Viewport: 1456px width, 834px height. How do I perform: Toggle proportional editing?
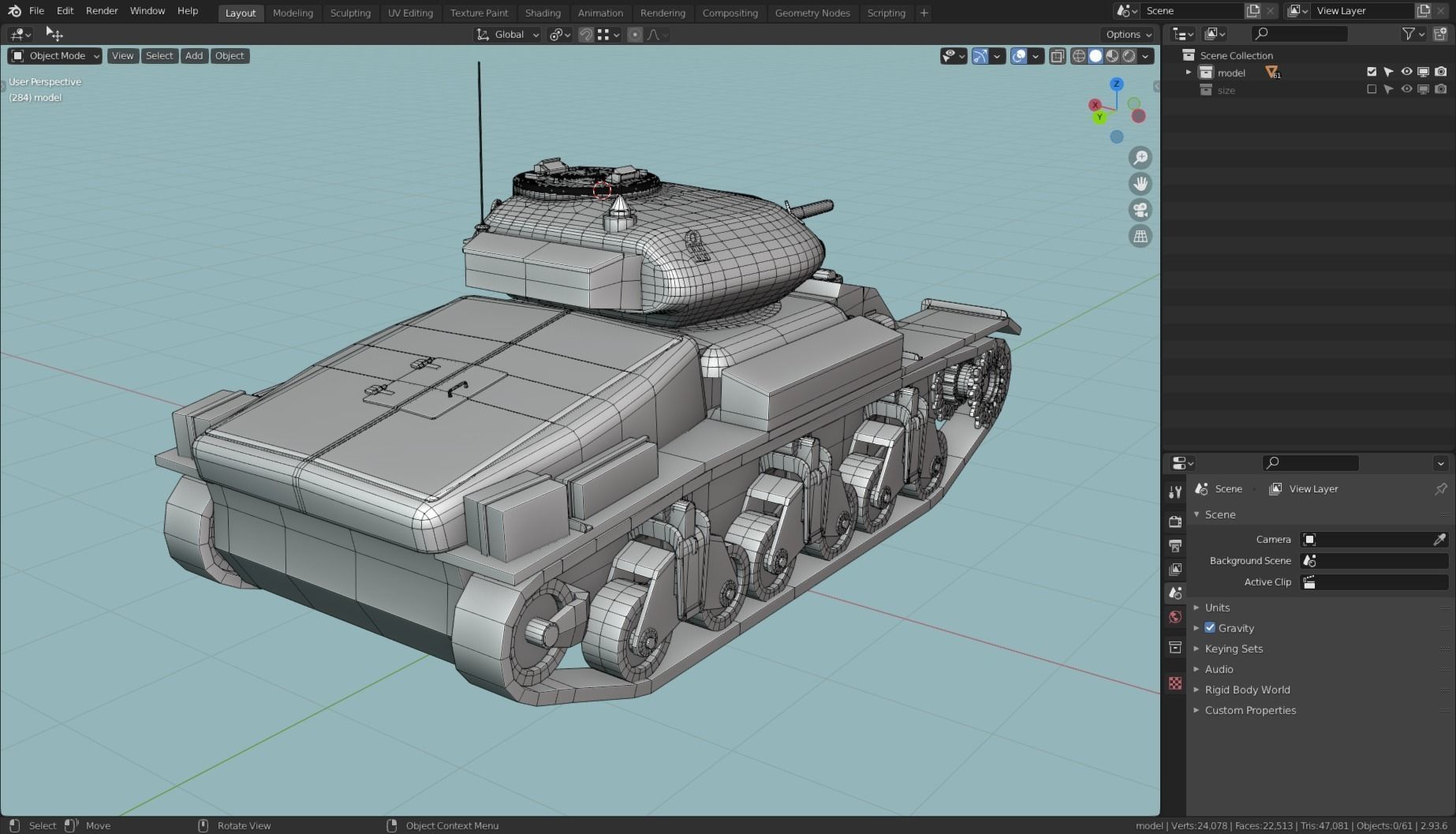[635, 35]
